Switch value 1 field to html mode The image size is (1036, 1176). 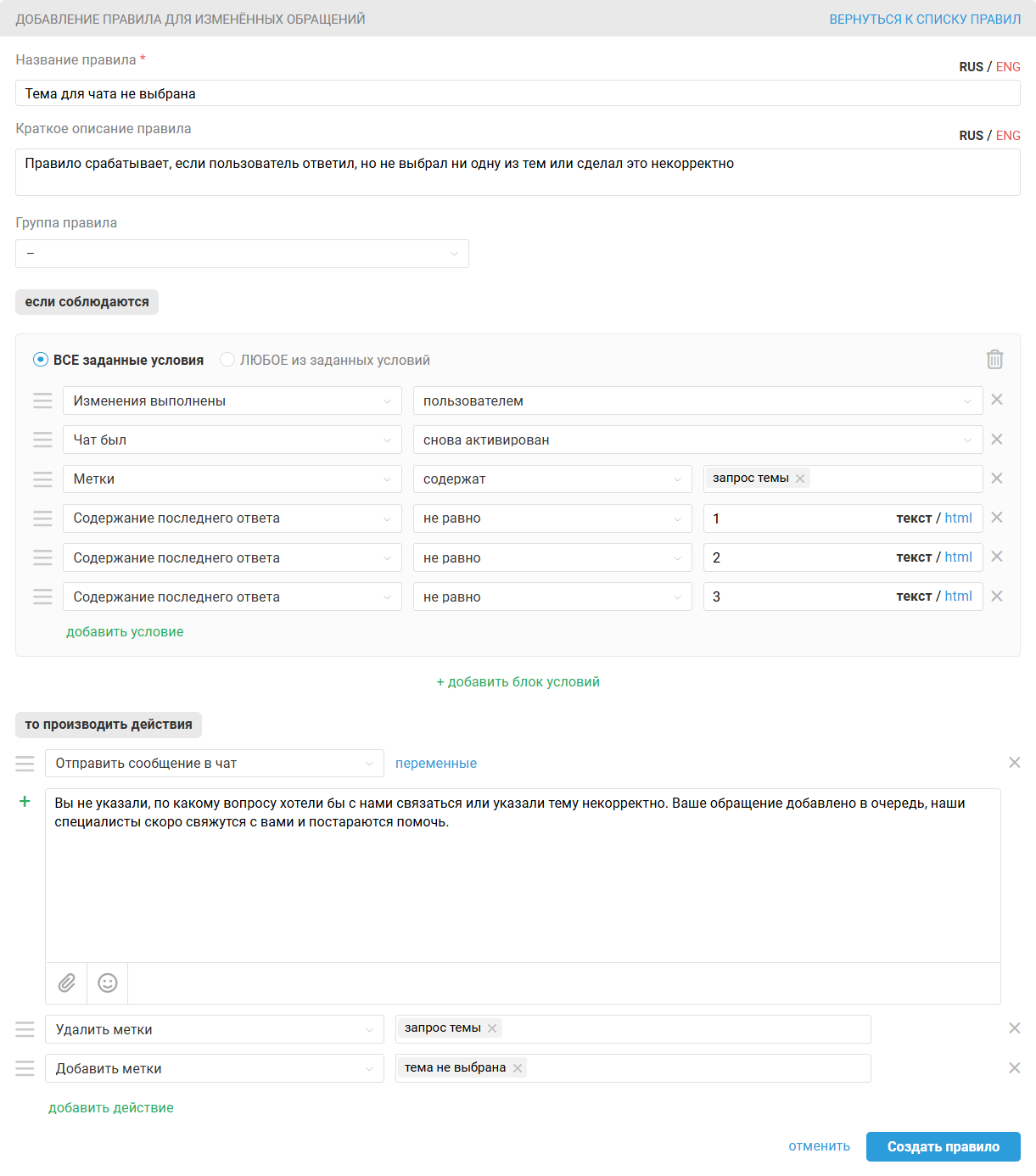click(959, 518)
